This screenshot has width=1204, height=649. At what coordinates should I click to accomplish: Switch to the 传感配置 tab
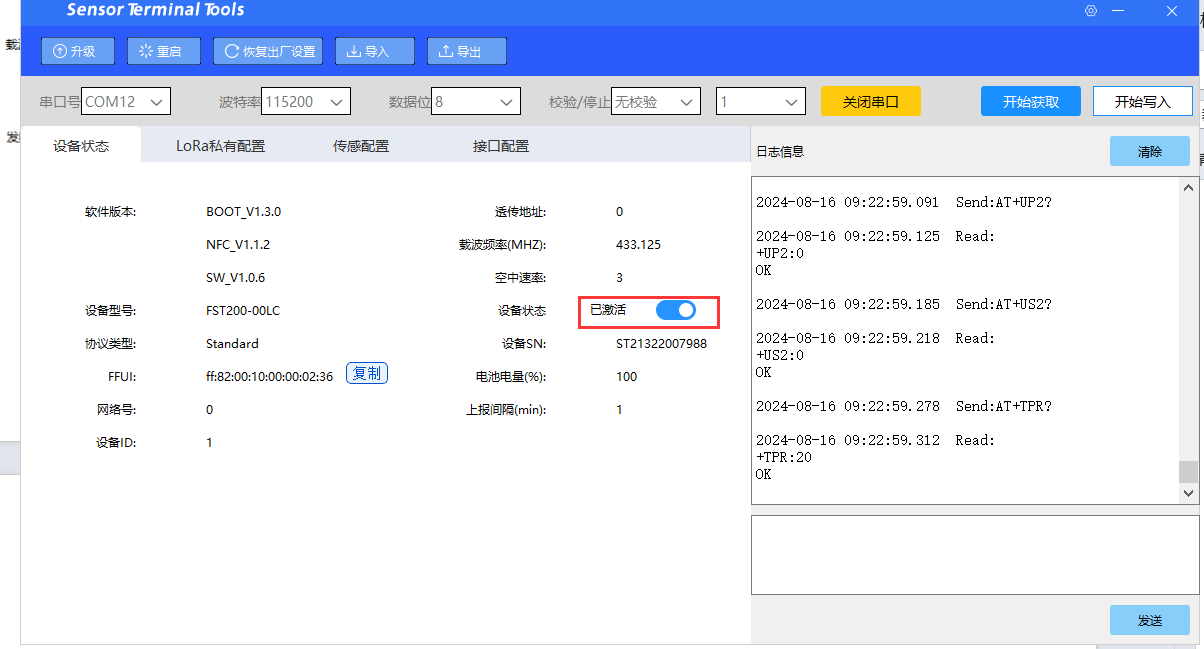[361, 146]
